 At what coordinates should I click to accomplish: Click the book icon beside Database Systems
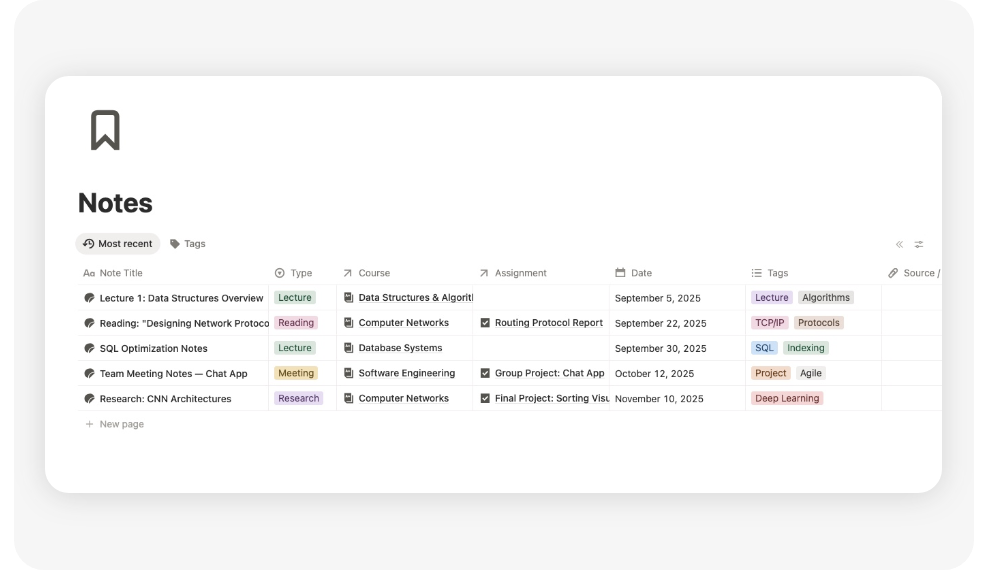pos(348,348)
